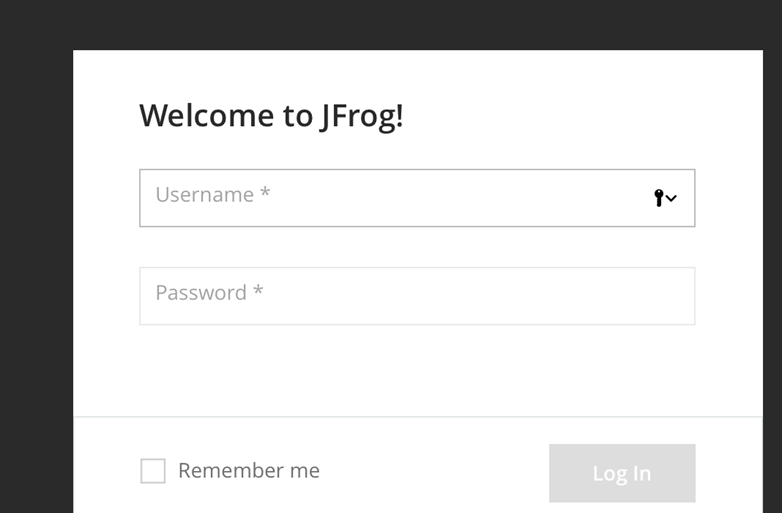This screenshot has height=513, width=782.
Task: Click the key icon in Username field
Action: 660,198
